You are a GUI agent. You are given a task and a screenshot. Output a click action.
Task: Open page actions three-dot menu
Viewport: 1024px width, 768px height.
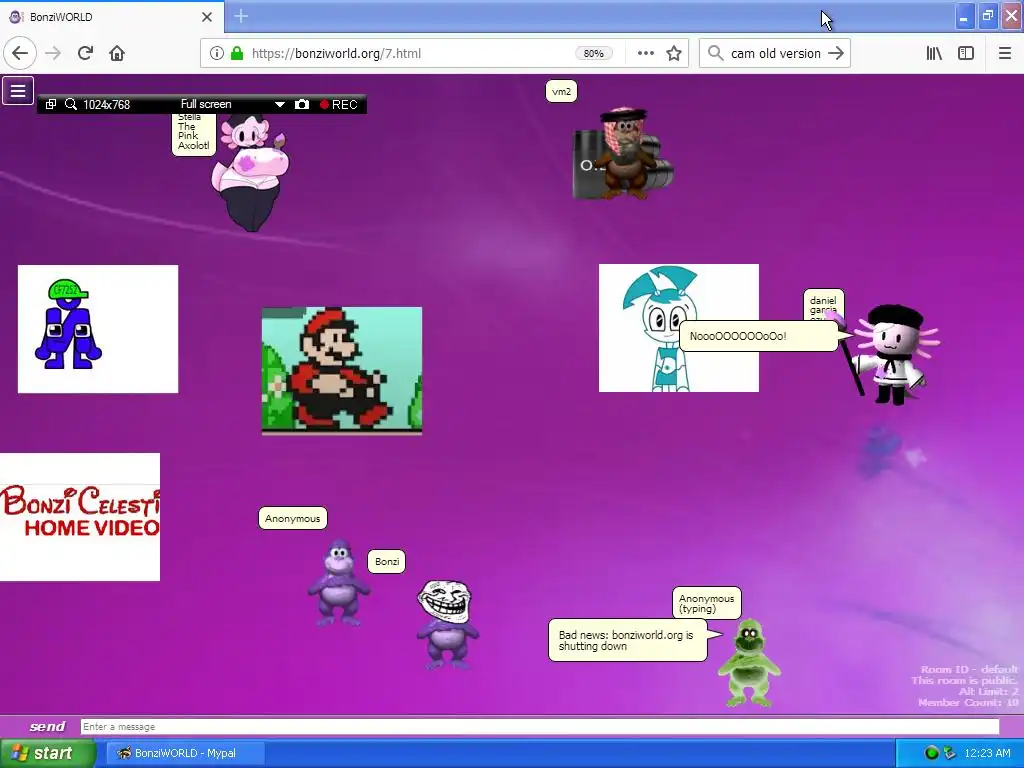645,54
